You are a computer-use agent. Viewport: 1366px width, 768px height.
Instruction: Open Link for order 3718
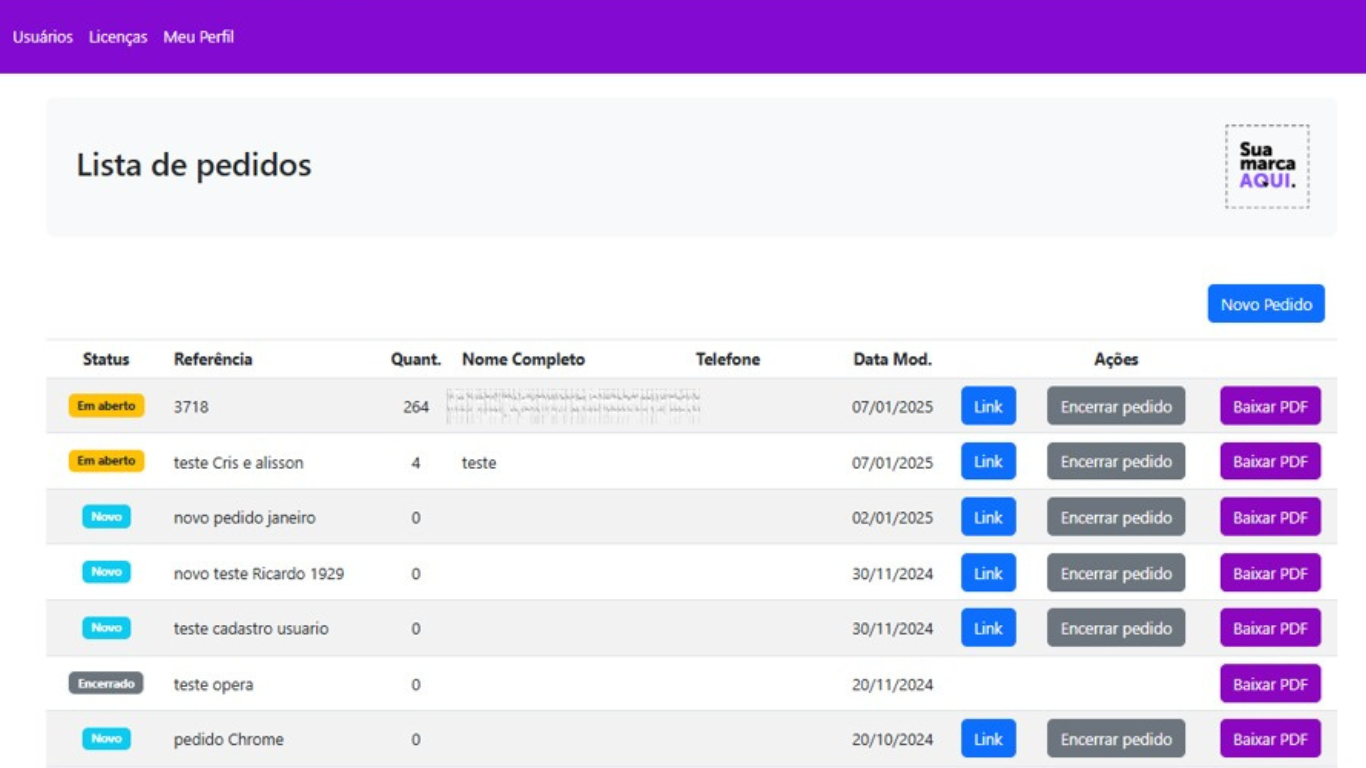[988, 406]
